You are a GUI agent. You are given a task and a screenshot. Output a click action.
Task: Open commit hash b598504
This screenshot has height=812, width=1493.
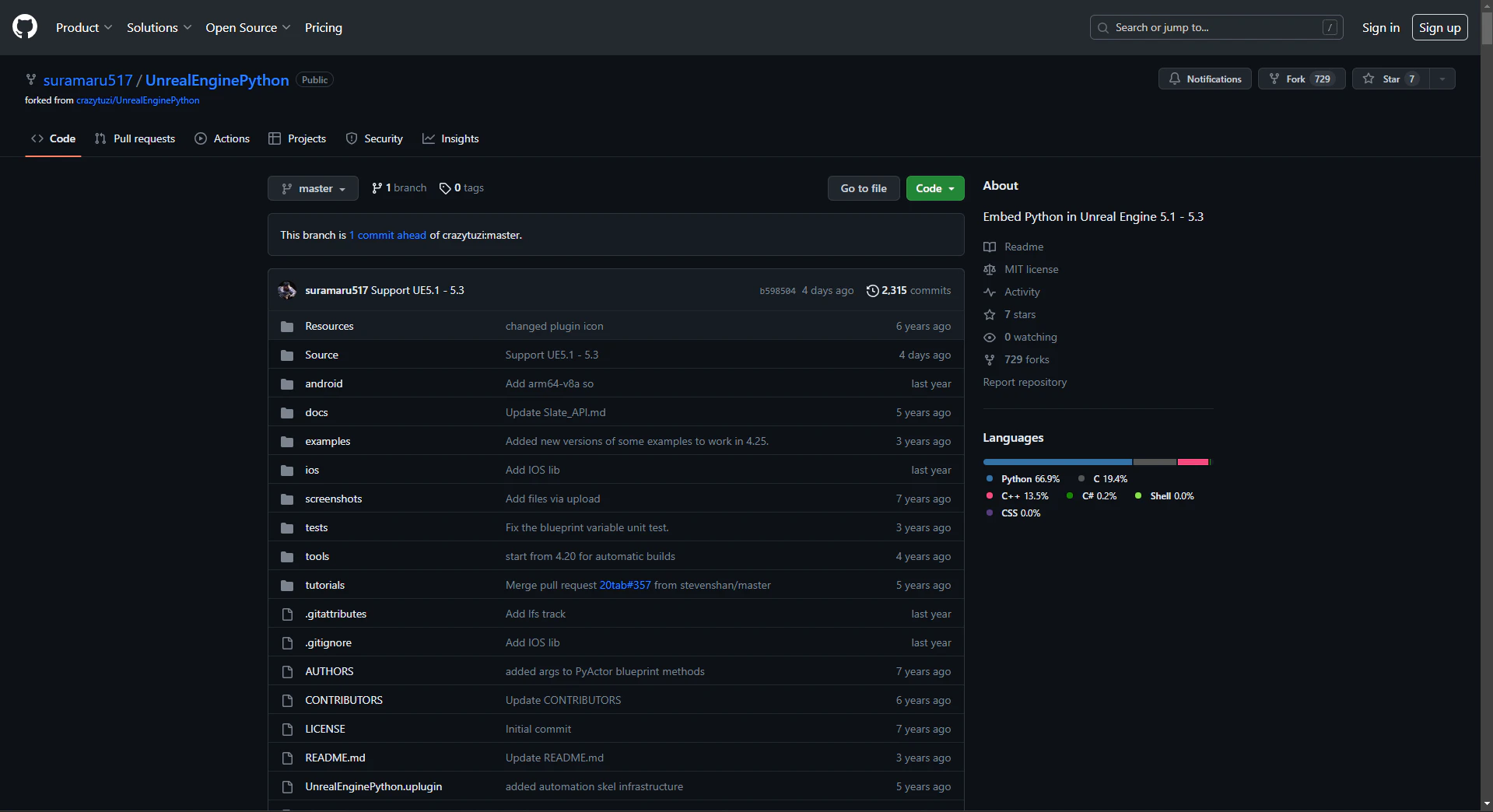pyautogui.click(x=777, y=291)
